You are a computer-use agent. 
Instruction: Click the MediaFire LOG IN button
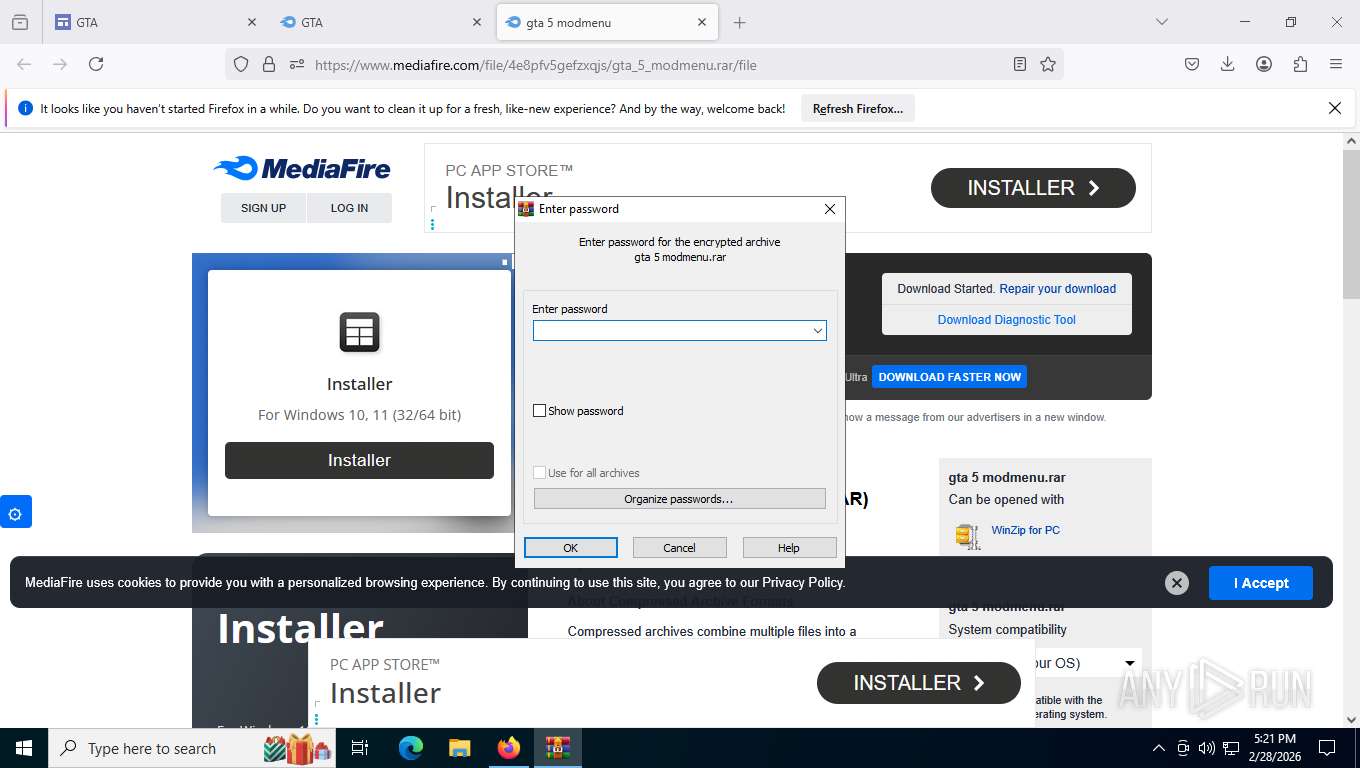tap(349, 208)
